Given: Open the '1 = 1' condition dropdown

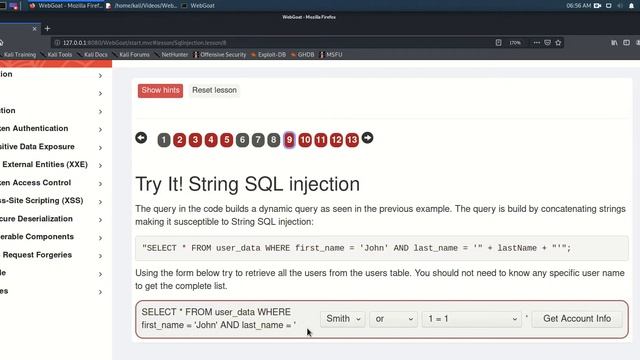Looking at the screenshot, I should [x=472, y=319].
